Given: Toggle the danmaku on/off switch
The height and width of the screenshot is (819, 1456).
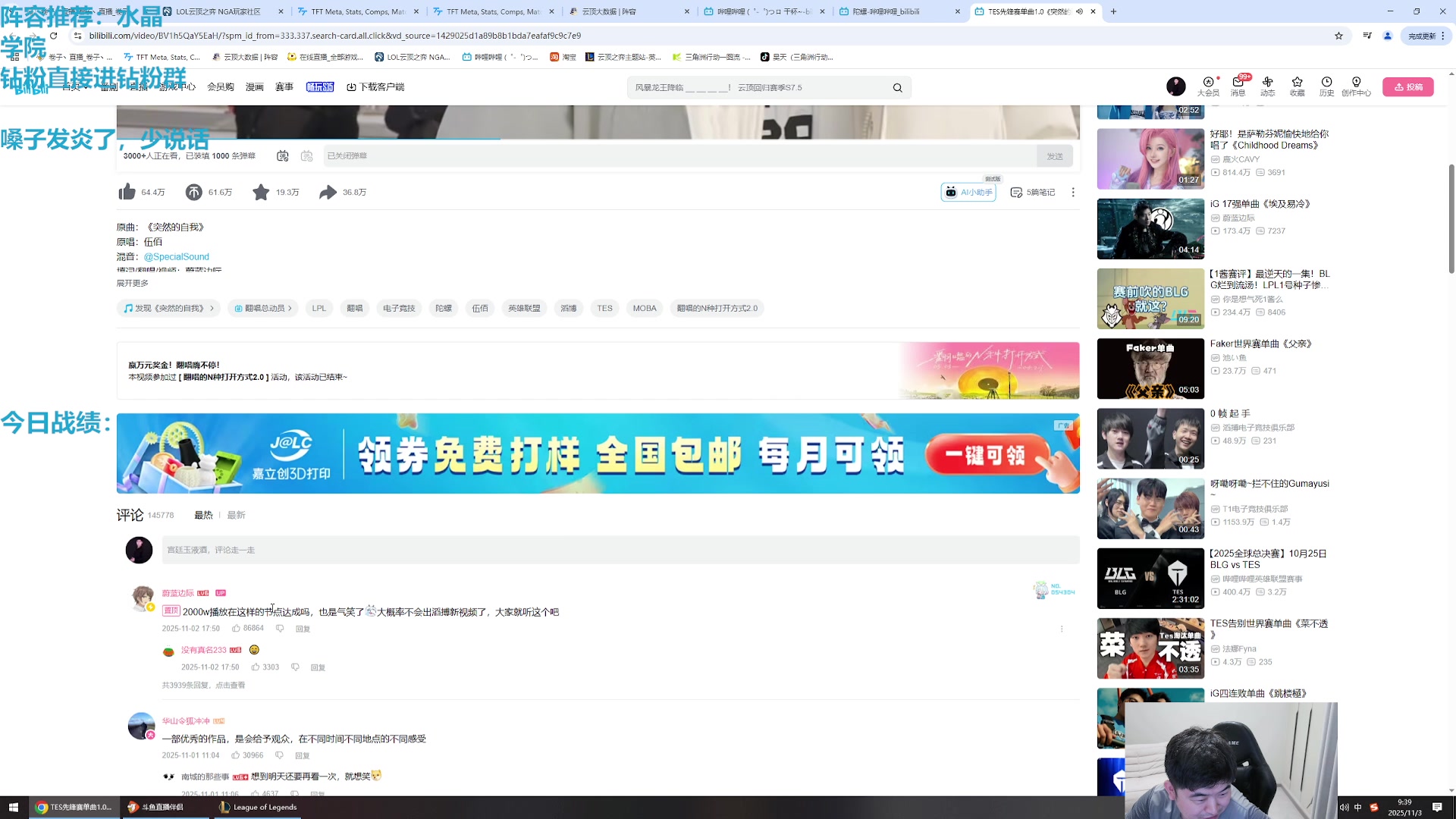Looking at the screenshot, I should (x=283, y=155).
